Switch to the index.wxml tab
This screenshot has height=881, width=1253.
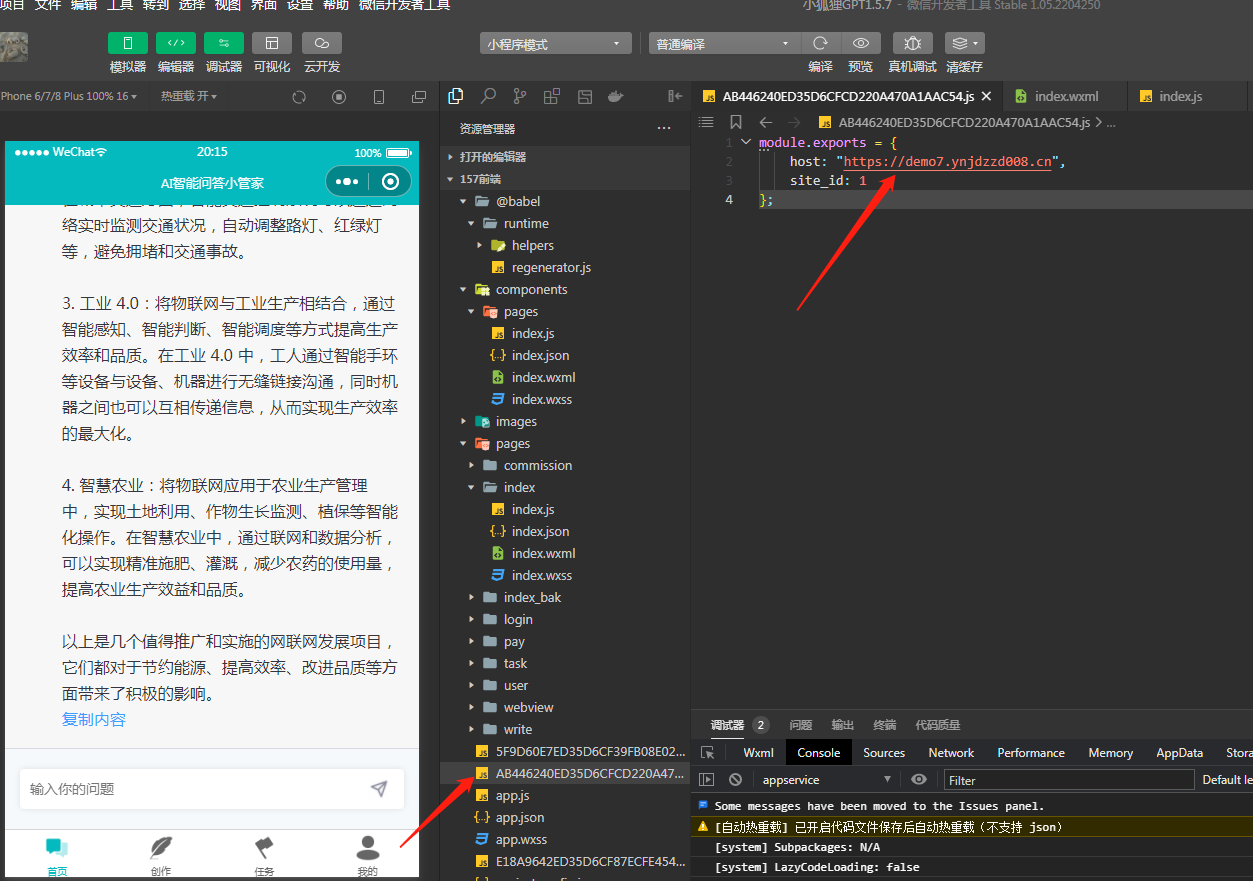pyautogui.click(x=1062, y=96)
